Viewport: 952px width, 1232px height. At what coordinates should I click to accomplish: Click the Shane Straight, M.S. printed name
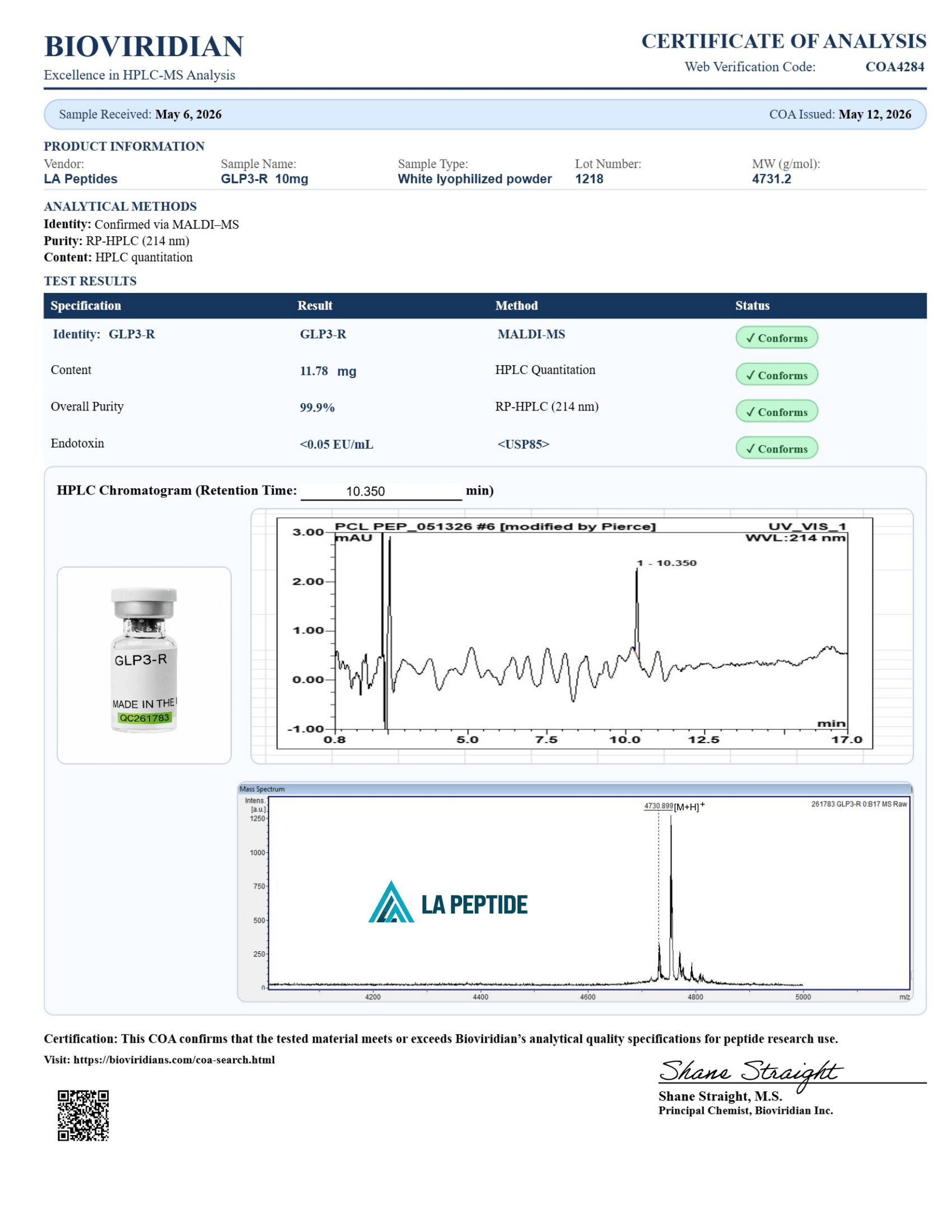coord(720,1096)
